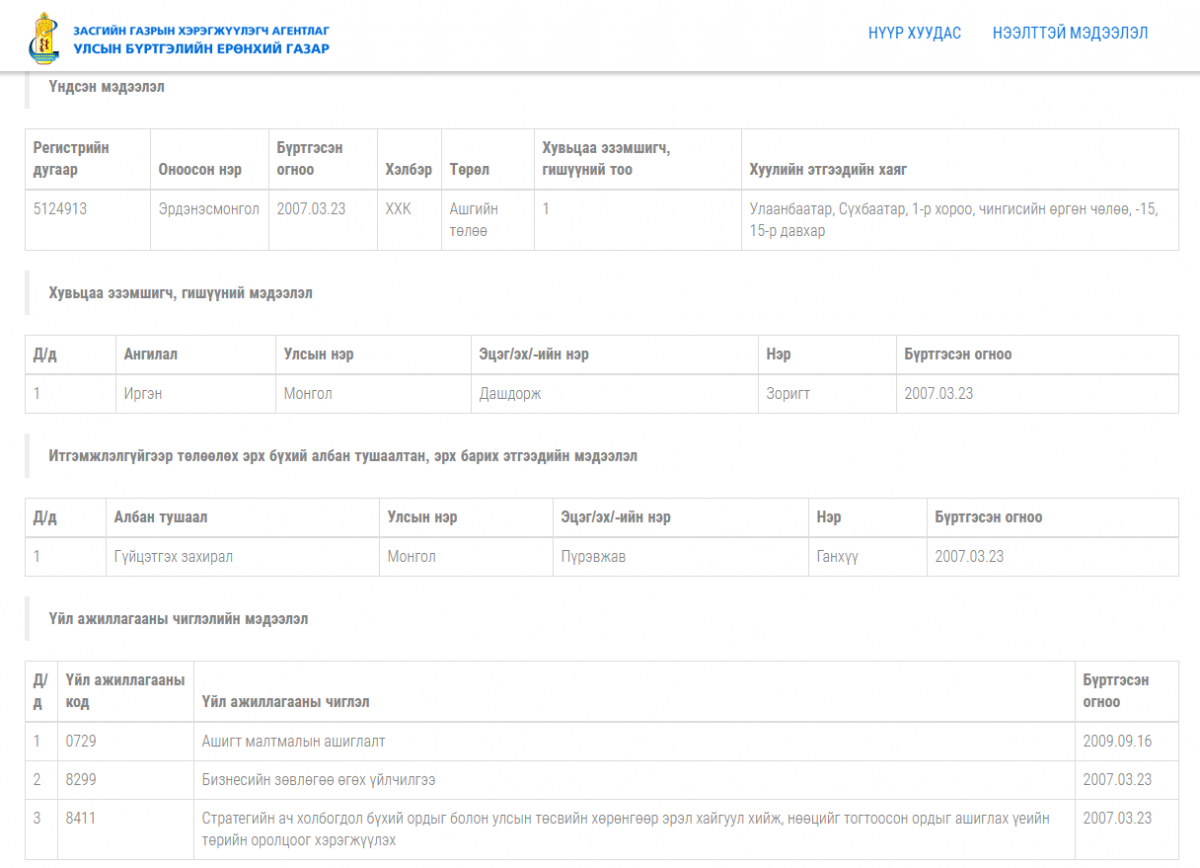The width and height of the screenshot is (1200, 868).
Task: Select the surname Пүрэвжав
Action: point(589,556)
